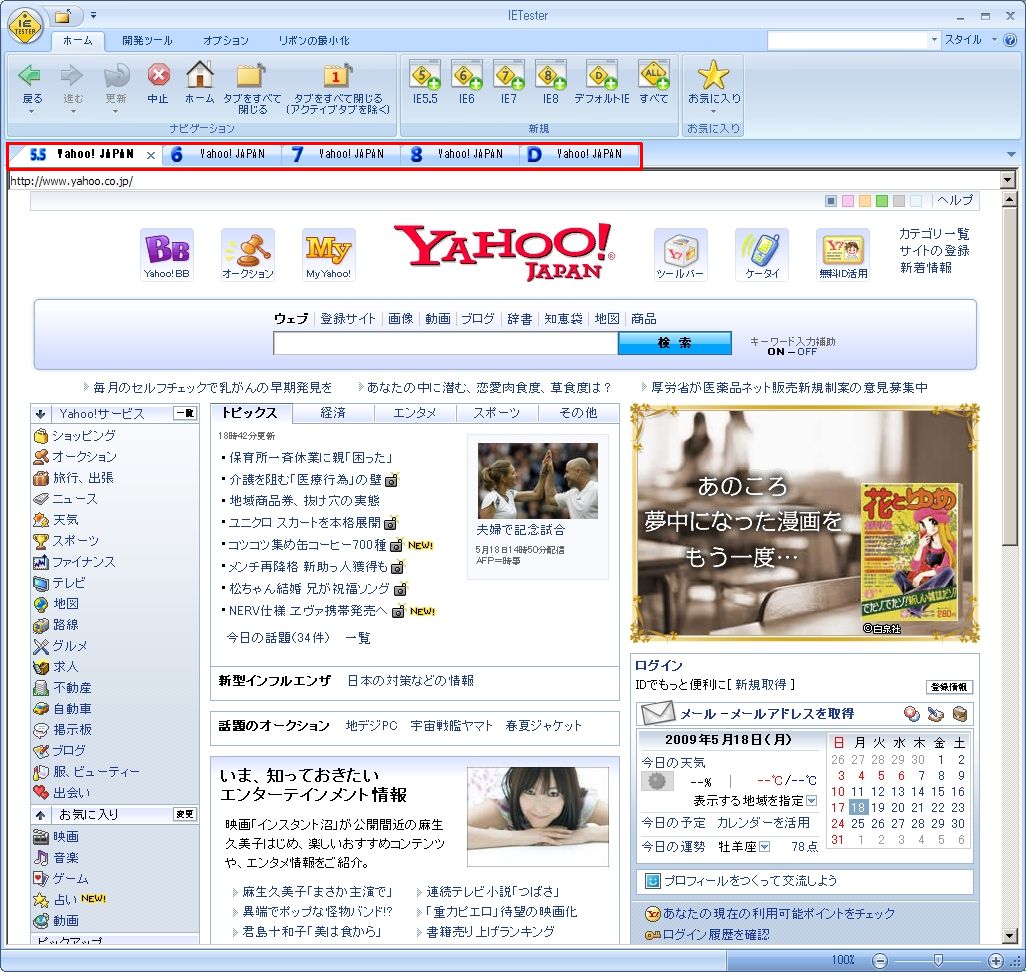Click the ツールバー (Toolbar) icon

click(681, 255)
